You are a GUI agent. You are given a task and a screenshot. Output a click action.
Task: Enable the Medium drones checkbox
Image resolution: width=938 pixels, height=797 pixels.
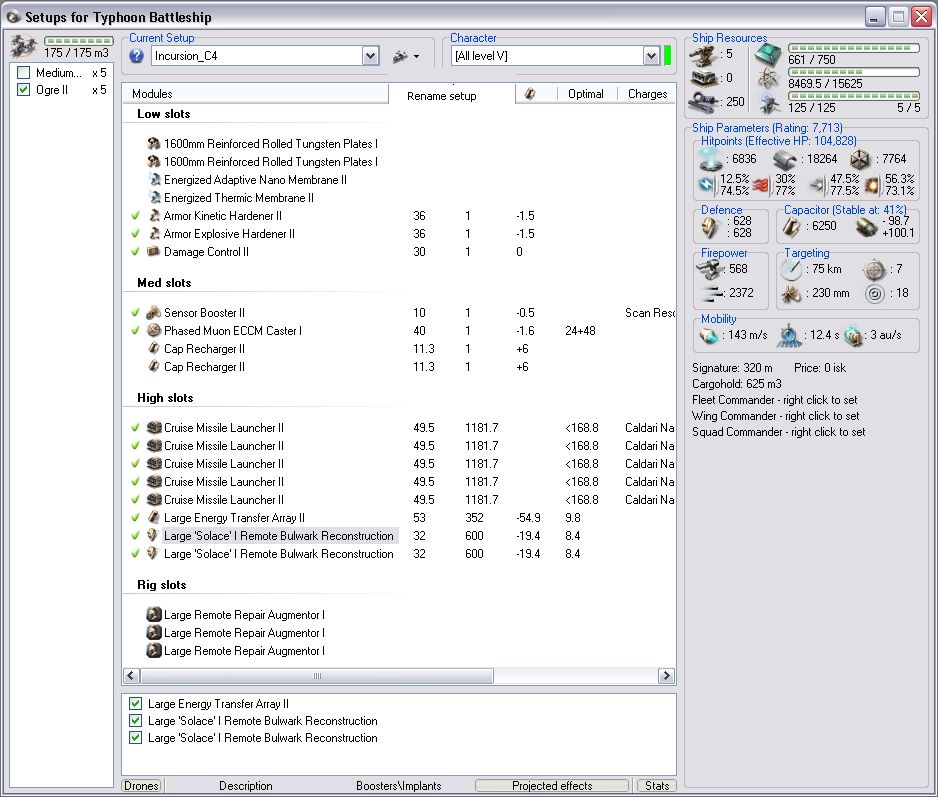click(x=24, y=73)
